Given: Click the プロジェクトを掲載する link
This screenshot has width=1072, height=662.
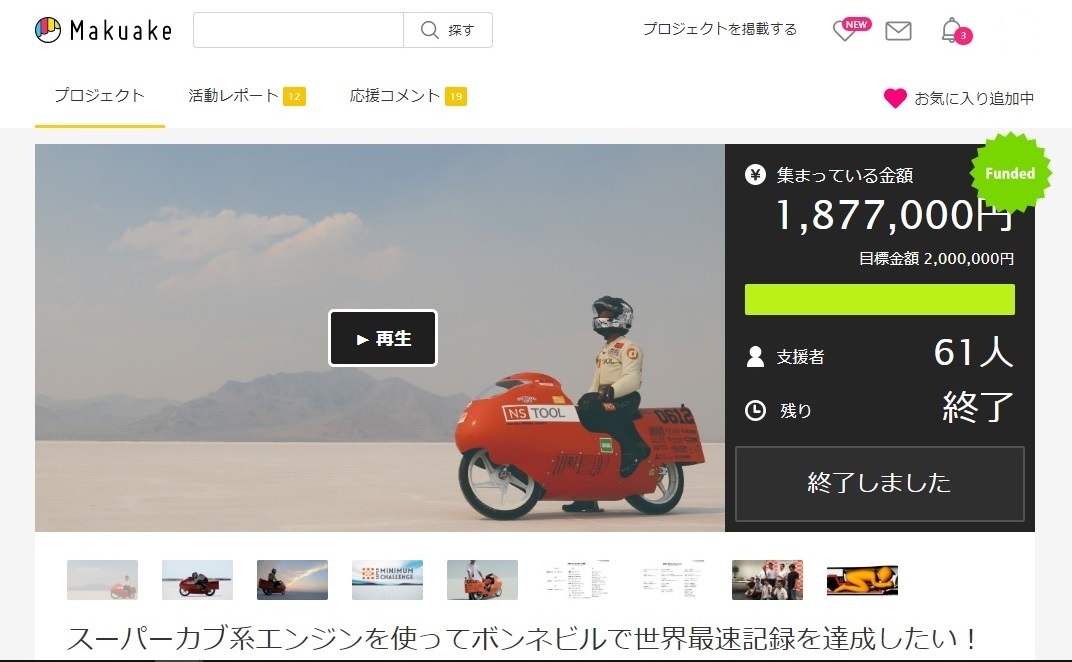Looking at the screenshot, I should 719,30.
